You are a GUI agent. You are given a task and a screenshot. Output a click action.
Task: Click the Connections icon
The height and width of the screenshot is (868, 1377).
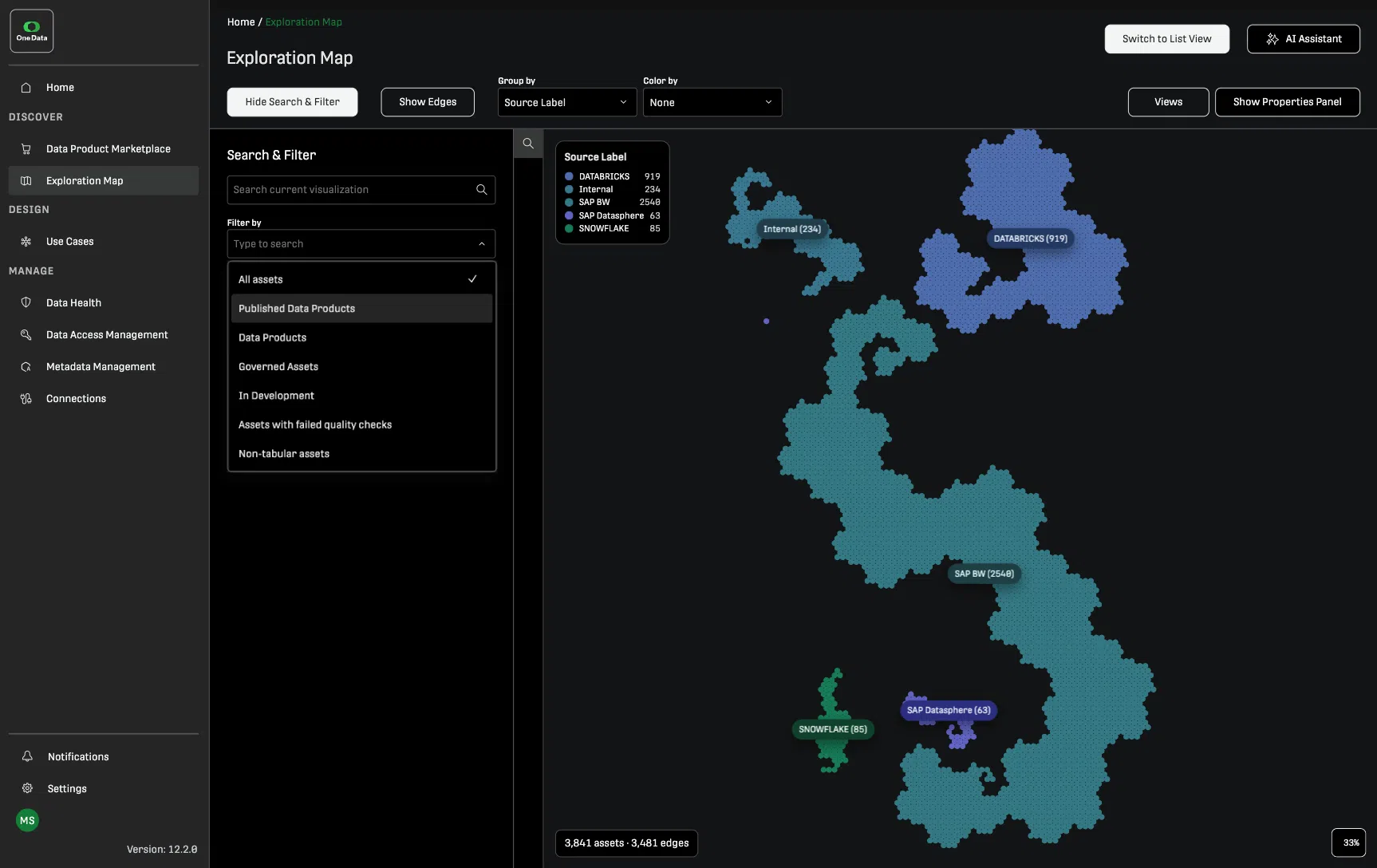[x=26, y=399]
